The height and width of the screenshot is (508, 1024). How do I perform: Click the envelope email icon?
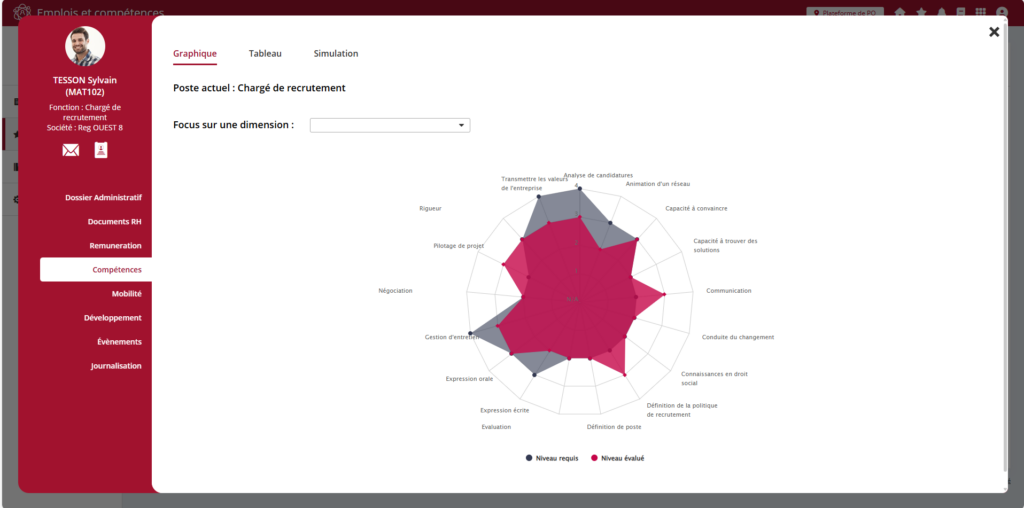(x=71, y=150)
